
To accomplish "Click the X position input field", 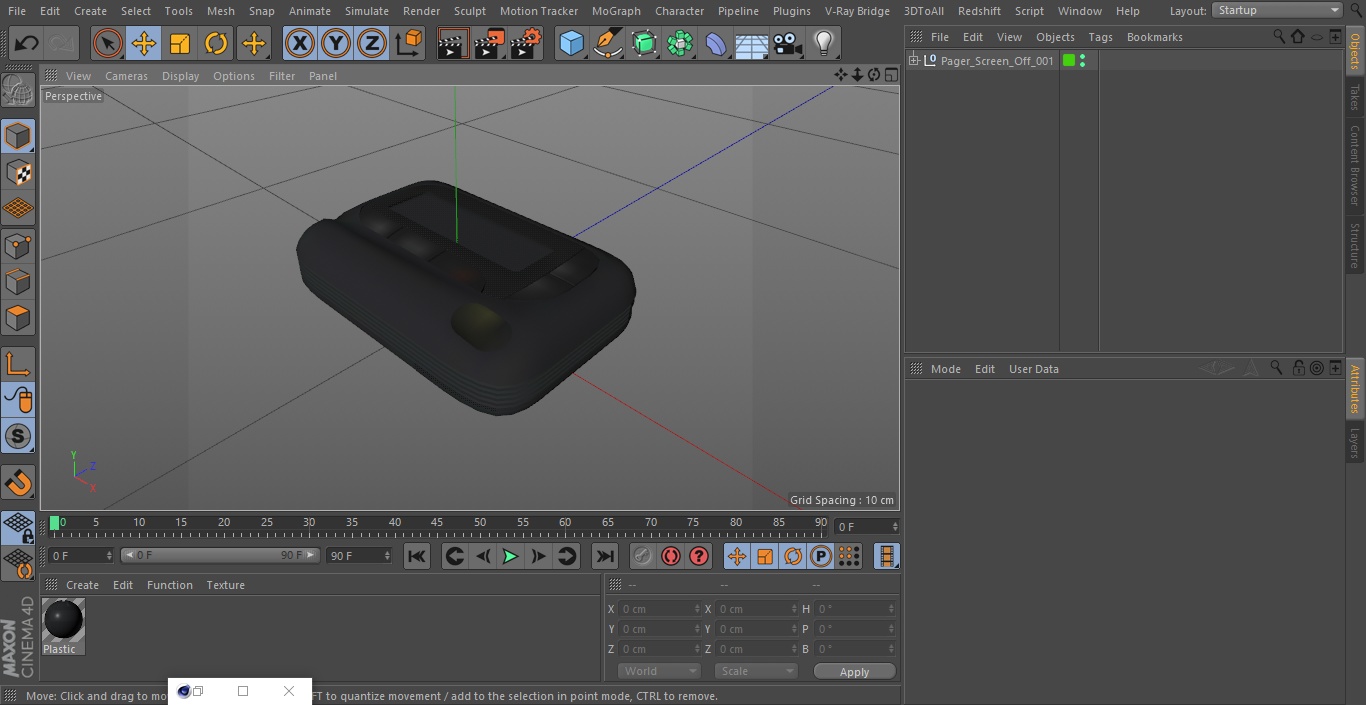I will [660, 609].
